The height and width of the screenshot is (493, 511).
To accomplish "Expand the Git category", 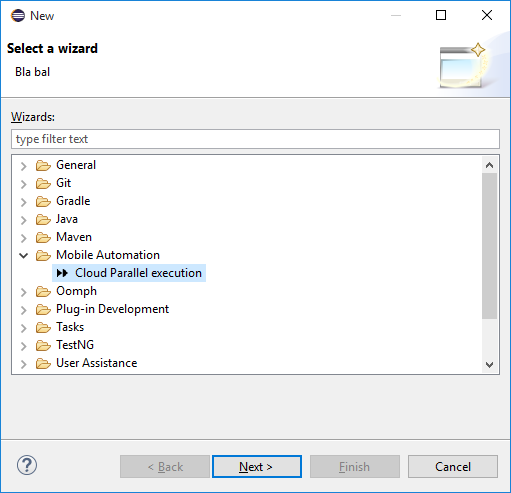I will [23, 184].
